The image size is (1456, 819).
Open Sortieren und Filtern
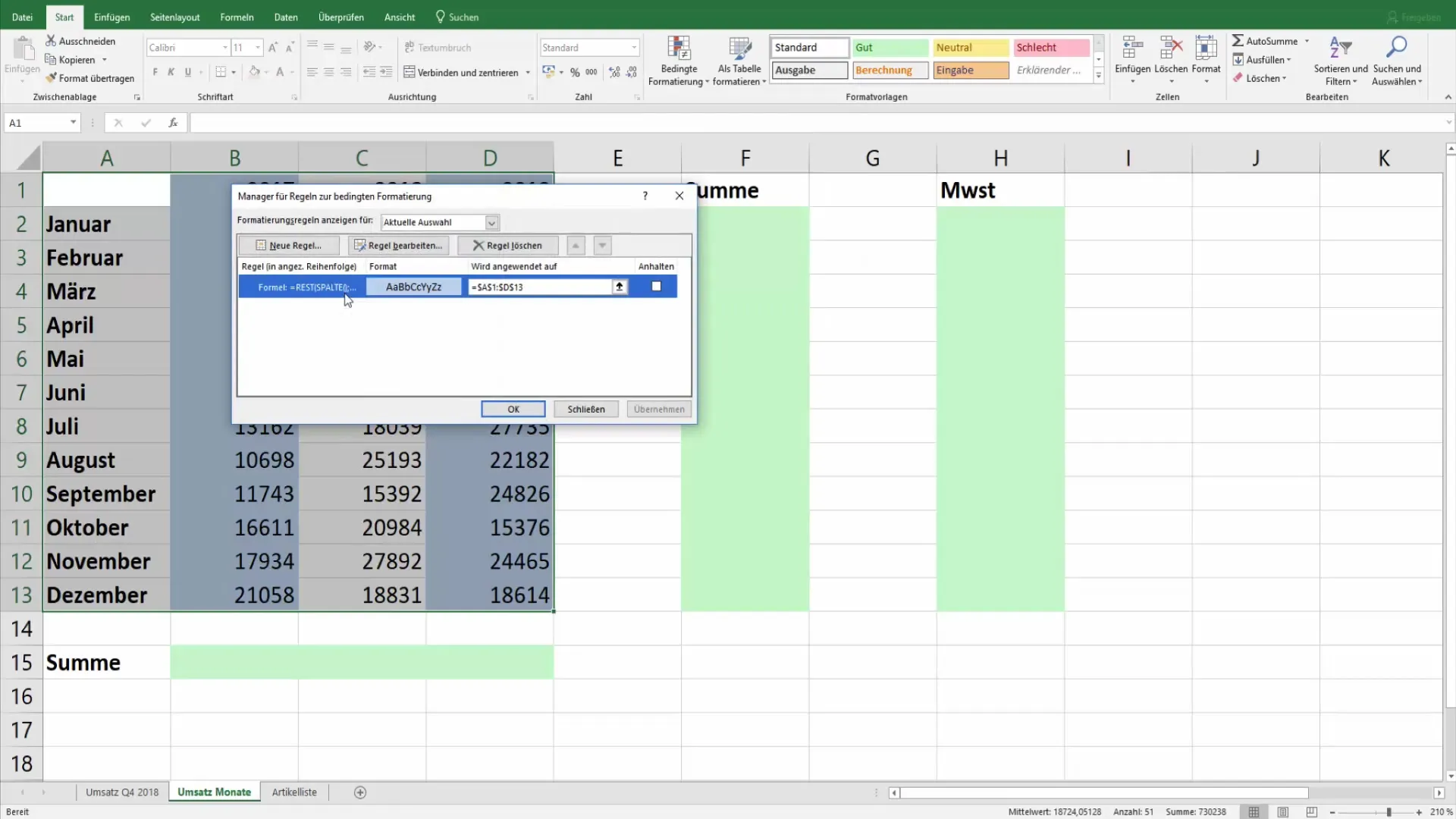click(1341, 61)
